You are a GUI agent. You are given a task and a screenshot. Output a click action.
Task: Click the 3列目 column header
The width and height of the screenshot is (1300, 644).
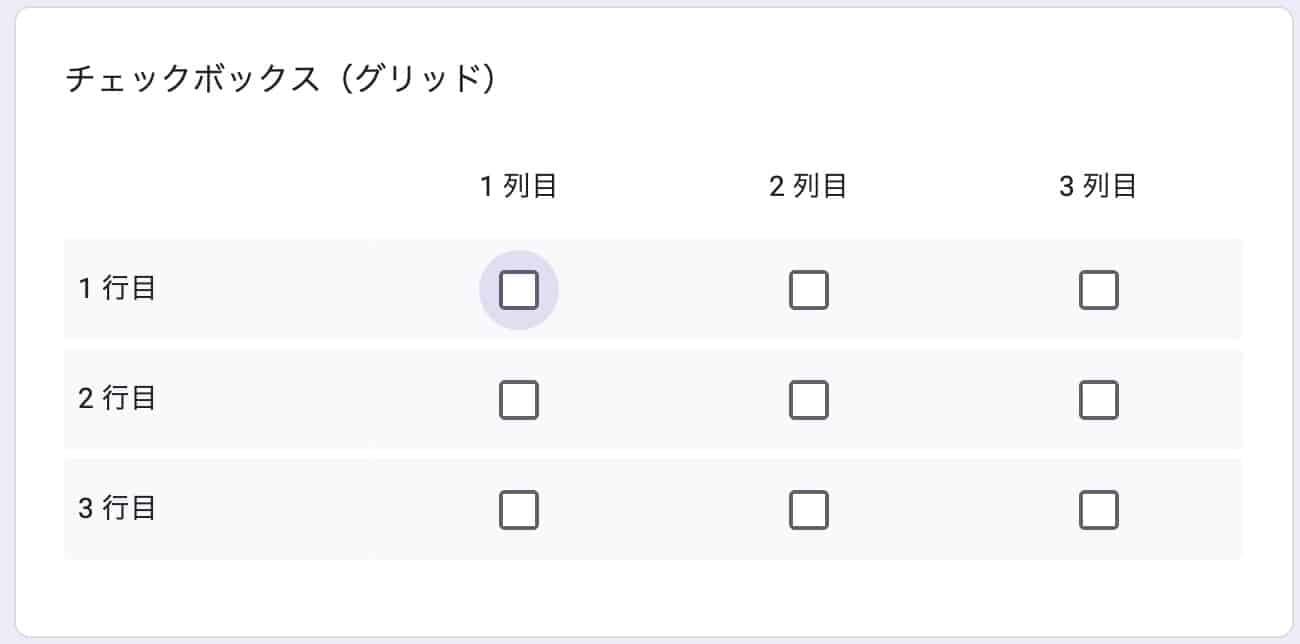(1097, 186)
